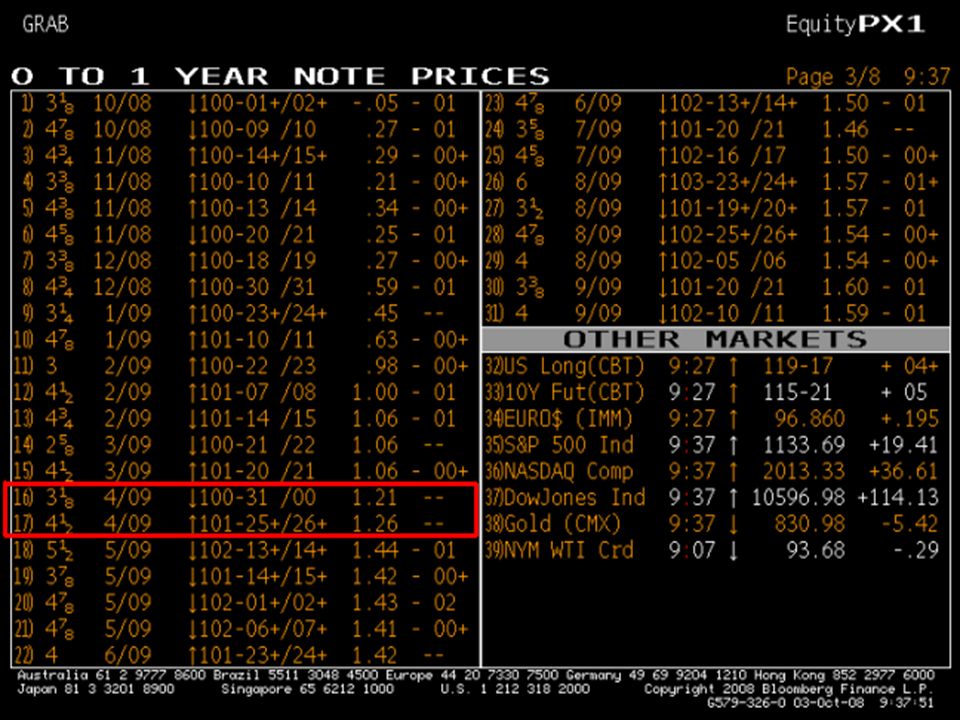Click the 10Y Fut price 115-21

click(798, 392)
